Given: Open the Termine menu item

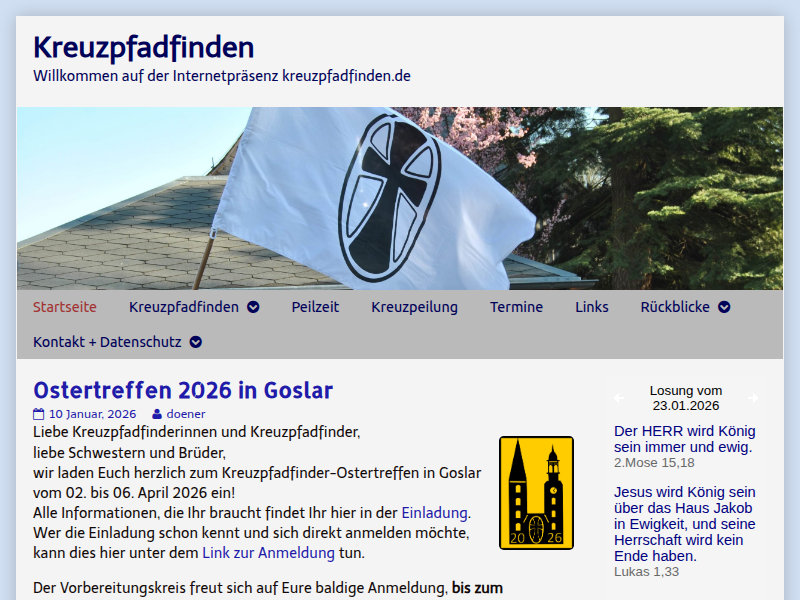Looking at the screenshot, I should tap(516, 307).
